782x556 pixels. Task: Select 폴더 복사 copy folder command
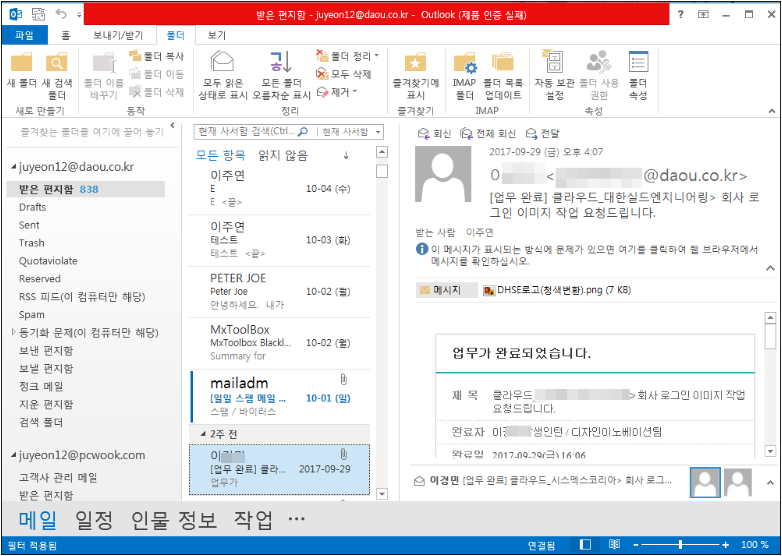(x=157, y=56)
